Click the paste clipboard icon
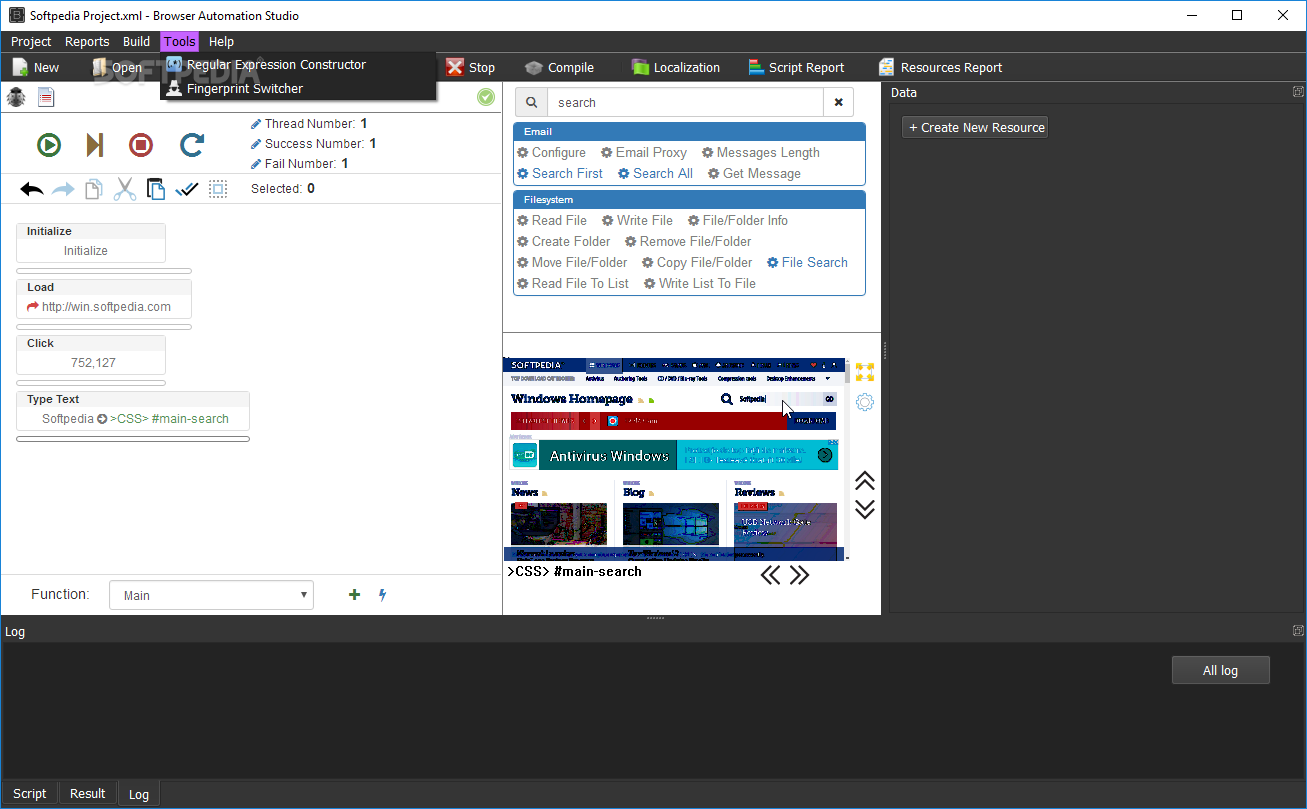 (155, 189)
